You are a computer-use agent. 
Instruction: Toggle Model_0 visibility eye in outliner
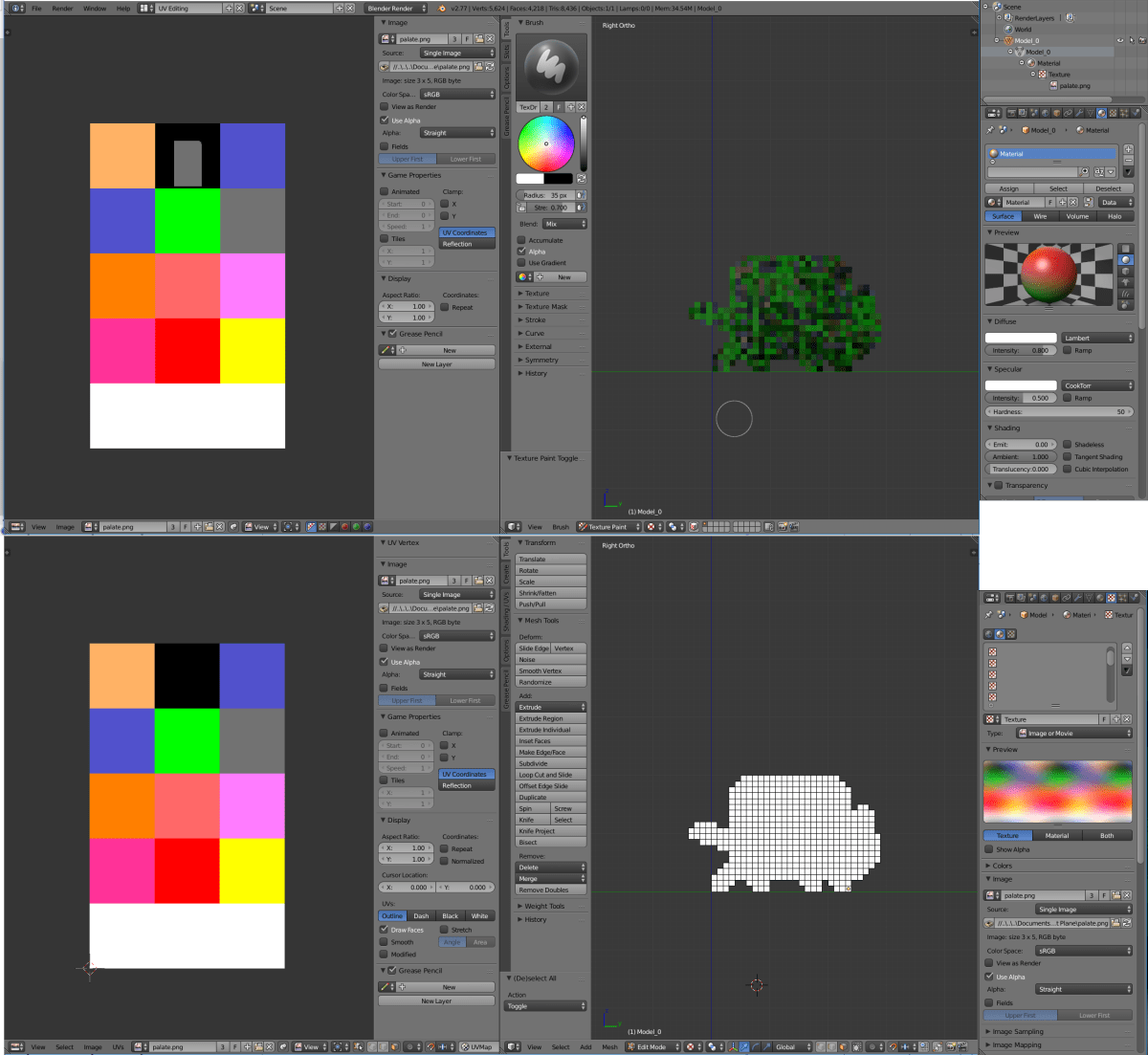coord(1120,40)
